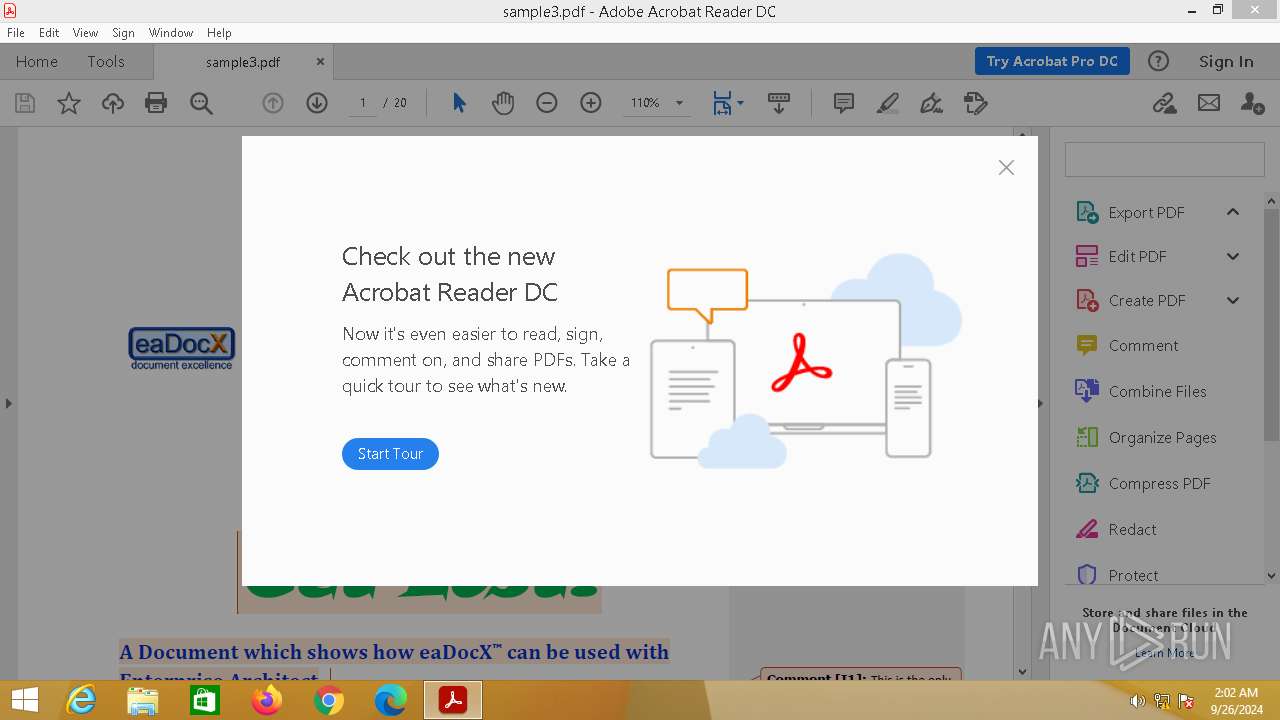Choose the selection arrow tool
The width and height of the screenshot is (1280, 720).
pyautogui.click(x=459, y=103)
